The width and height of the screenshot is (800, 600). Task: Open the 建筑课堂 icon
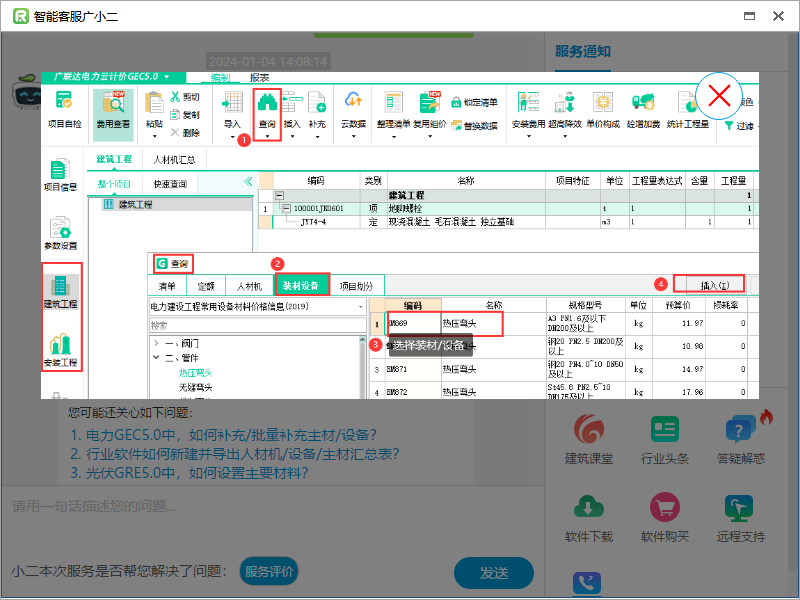tap(588, 429)
